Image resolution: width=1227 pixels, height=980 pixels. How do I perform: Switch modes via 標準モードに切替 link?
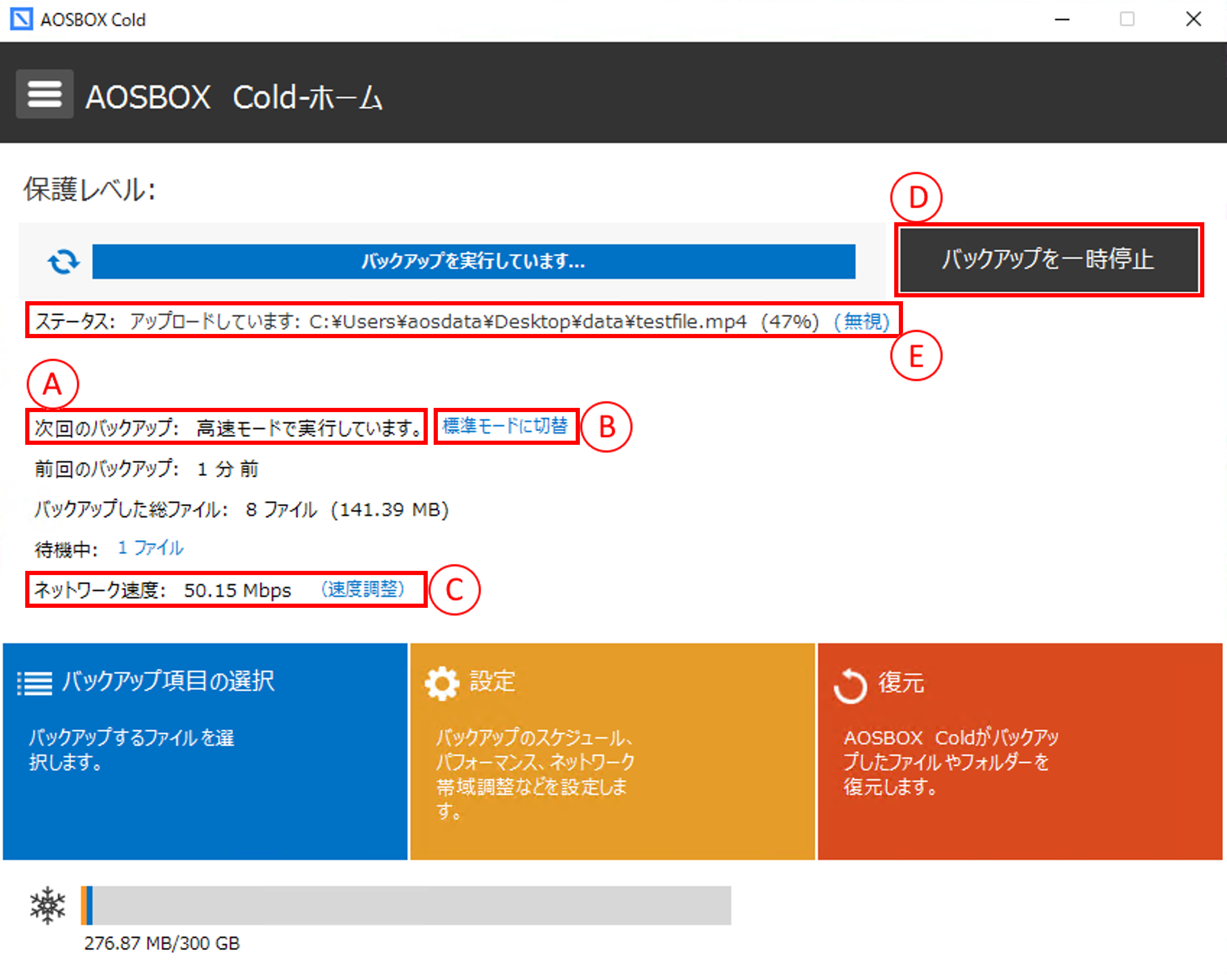click(x=505, y=426)
